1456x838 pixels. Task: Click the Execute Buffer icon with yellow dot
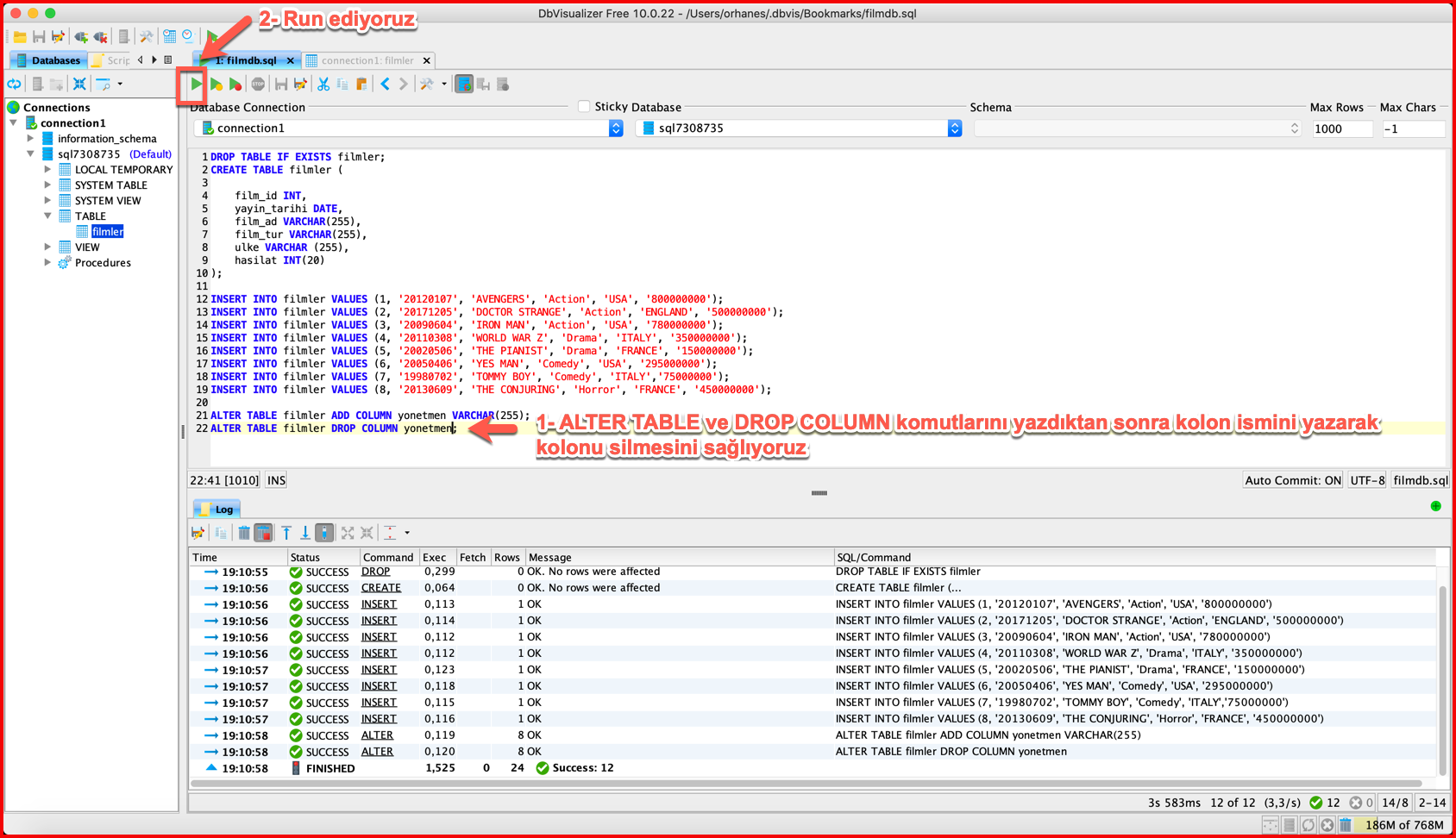[216, 84]
